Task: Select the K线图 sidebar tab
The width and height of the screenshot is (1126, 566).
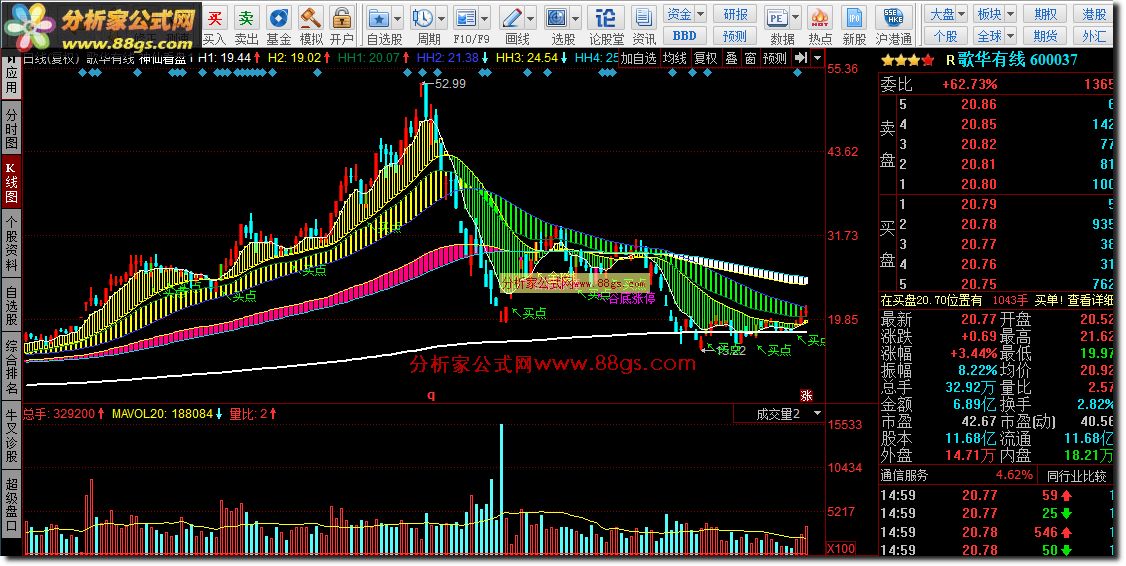Action: pos(11,182)
